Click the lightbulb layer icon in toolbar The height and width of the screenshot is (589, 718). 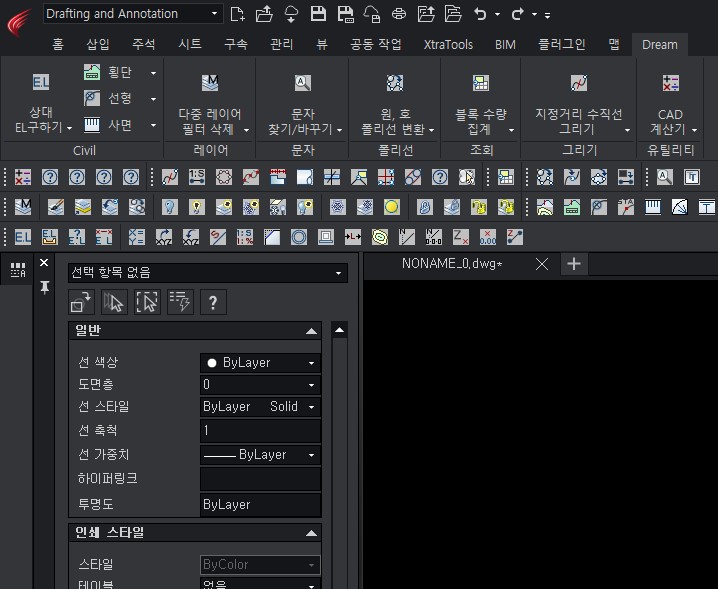click(169, 207)
